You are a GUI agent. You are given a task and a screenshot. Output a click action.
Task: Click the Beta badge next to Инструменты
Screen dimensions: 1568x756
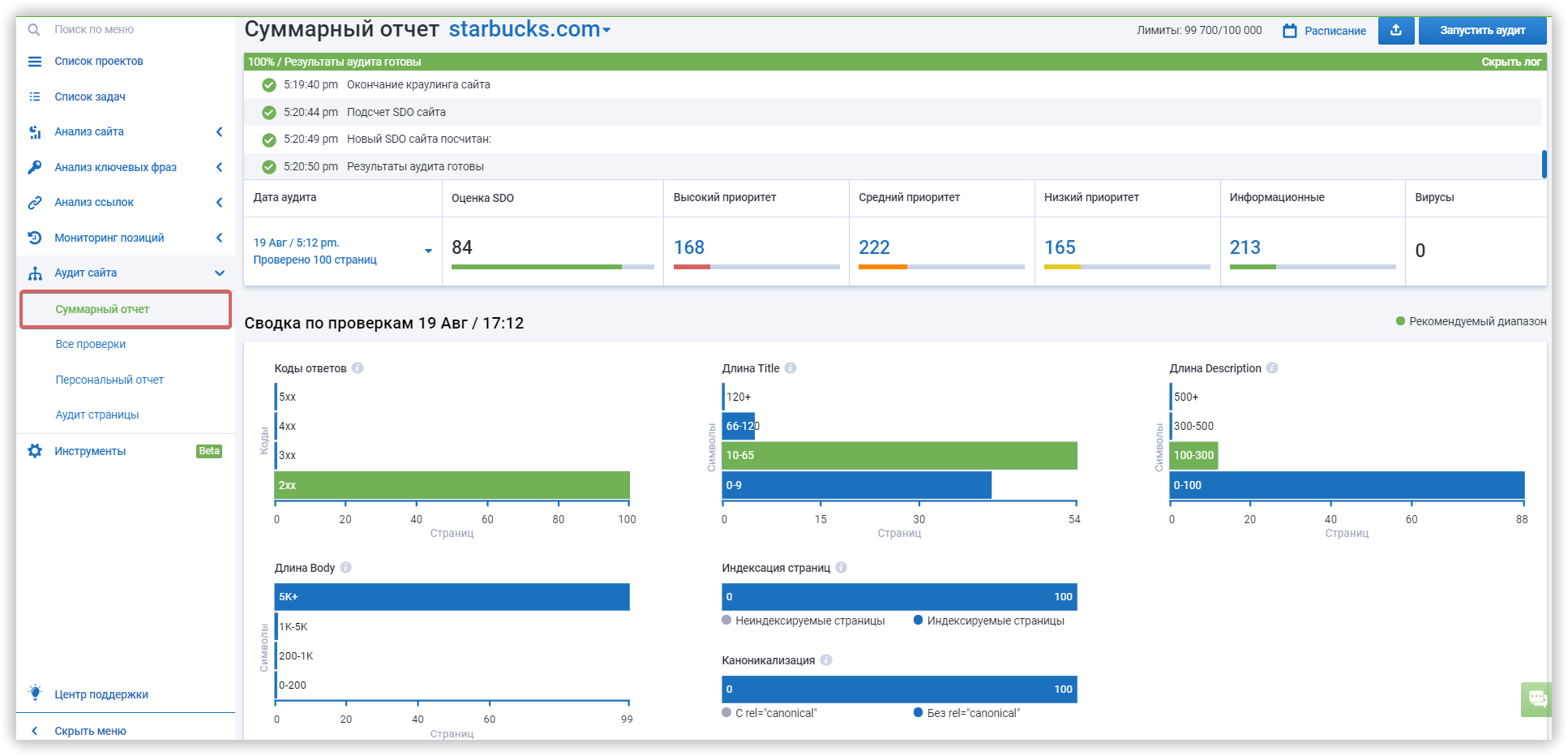(x=209, y=451)
